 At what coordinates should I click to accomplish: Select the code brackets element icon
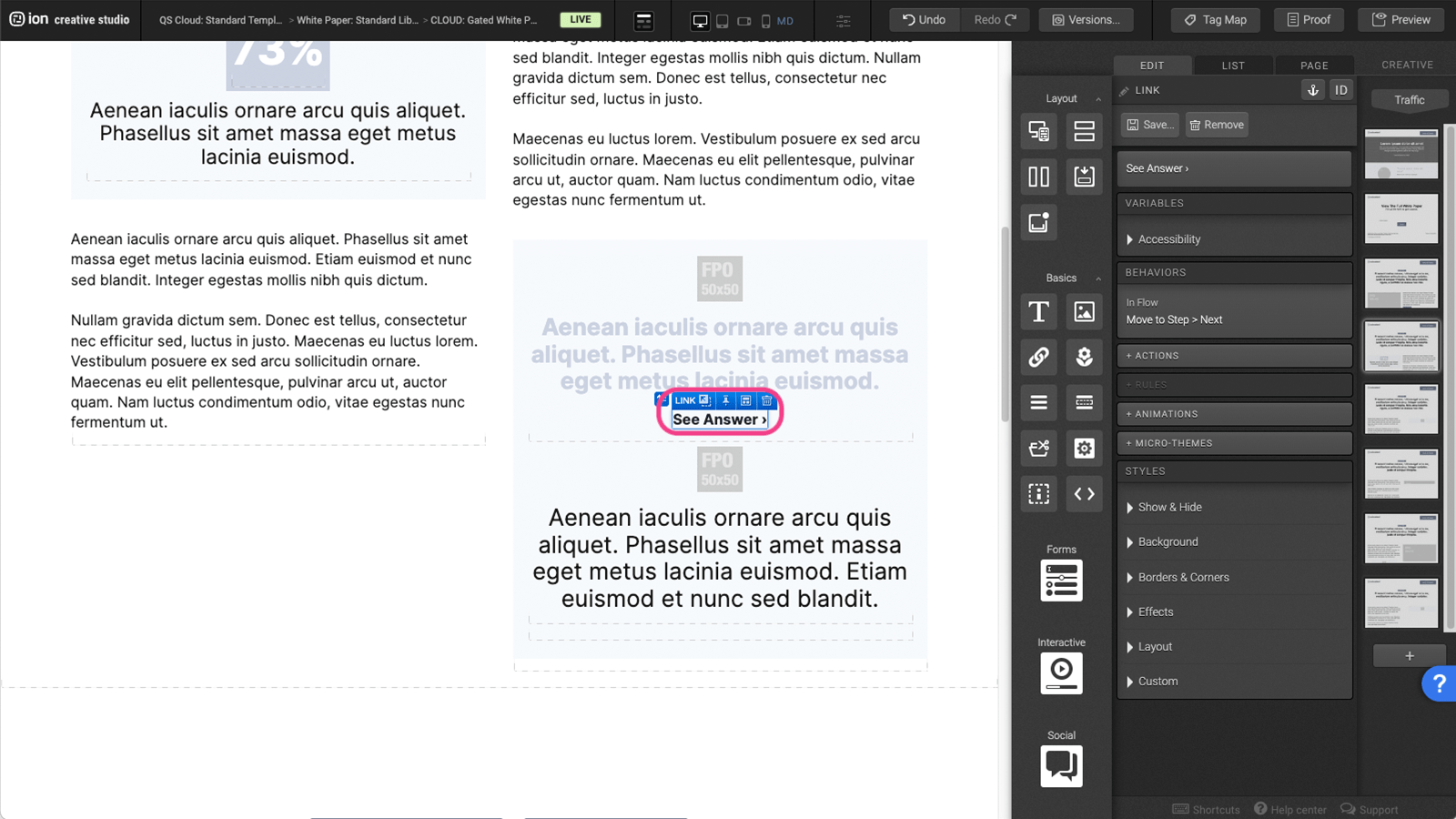[1084, 494]
